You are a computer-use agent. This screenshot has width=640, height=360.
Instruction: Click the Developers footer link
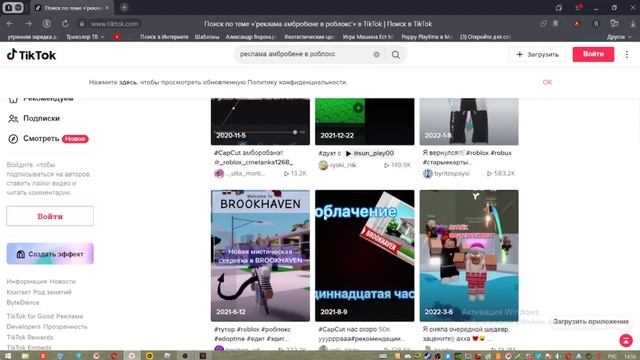(x=23, y=327)
